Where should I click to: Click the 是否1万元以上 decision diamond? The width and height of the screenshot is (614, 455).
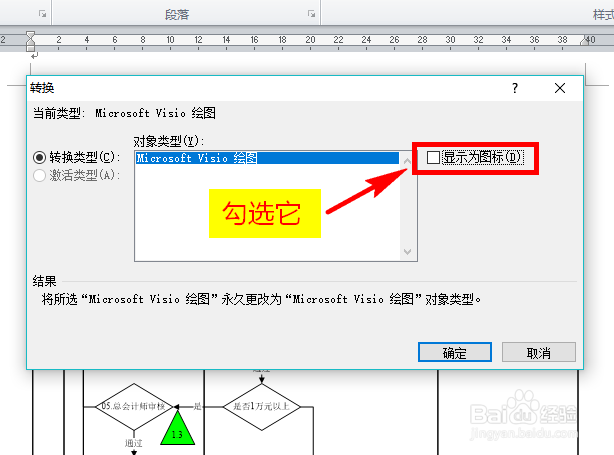(x=262, y=407)
